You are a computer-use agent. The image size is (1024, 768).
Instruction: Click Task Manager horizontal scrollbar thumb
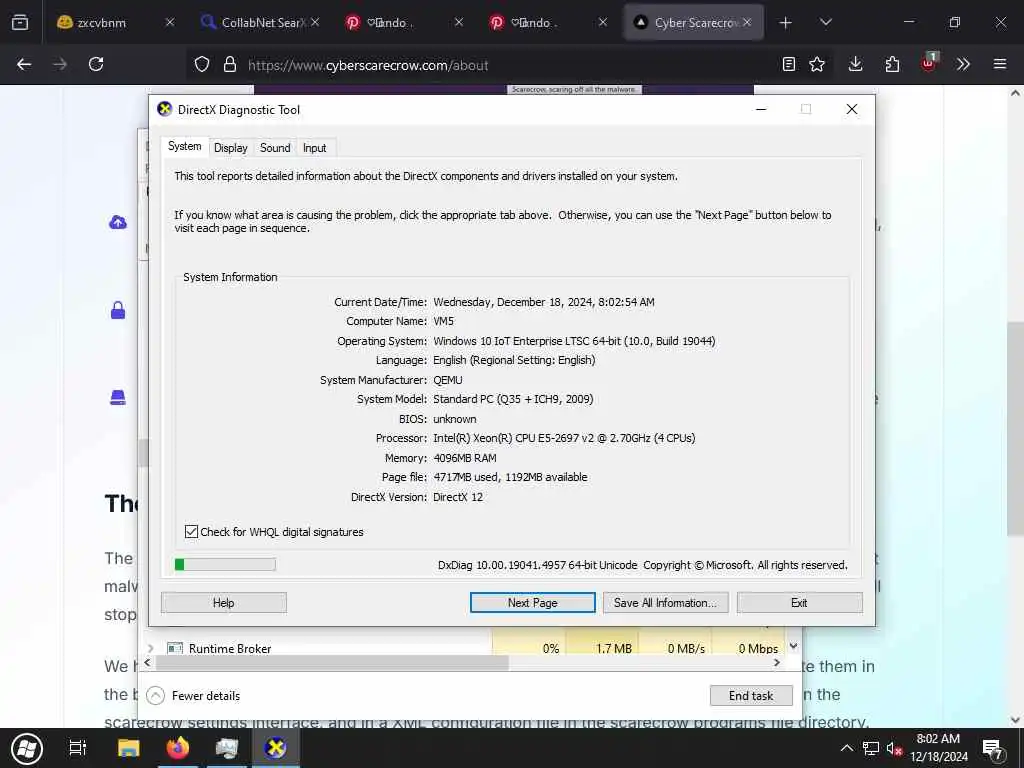(x=332, y=663)
